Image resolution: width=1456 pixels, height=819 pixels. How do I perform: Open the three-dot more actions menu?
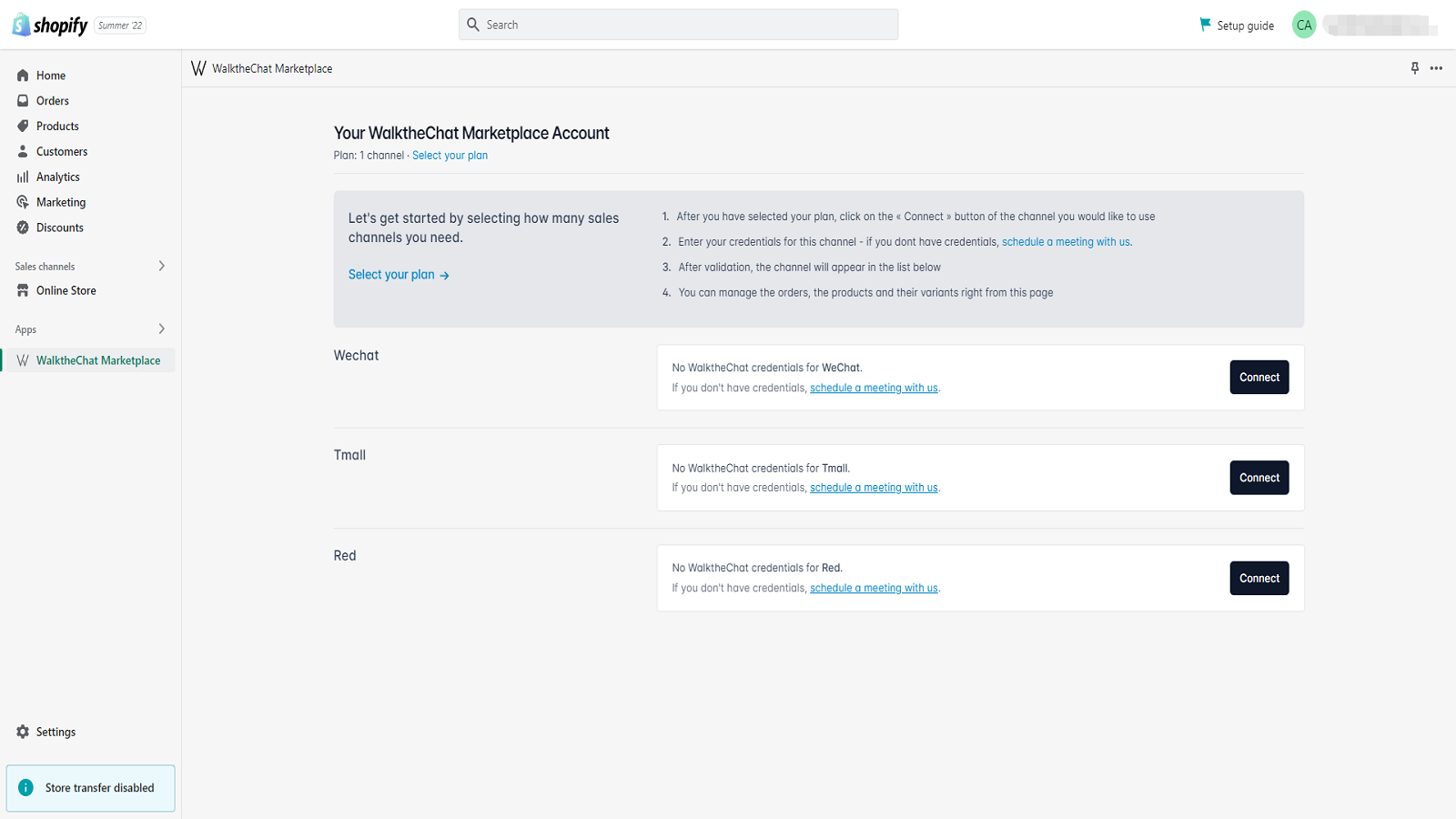point(1436,68)
